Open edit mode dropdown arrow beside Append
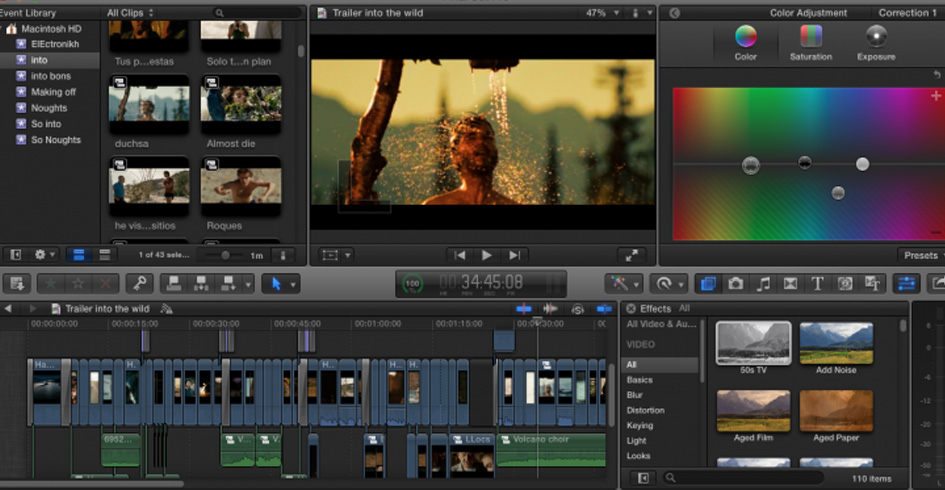The height and width of the screenshot is (490, 945). 248,284
